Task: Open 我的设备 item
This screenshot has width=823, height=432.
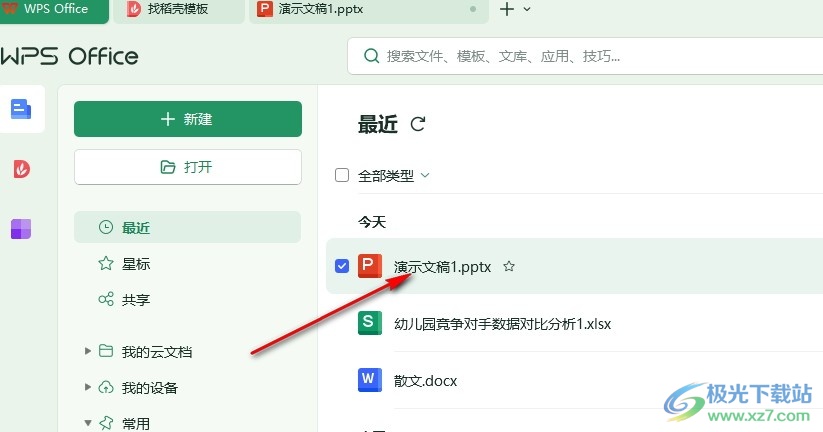Action: (x=150, y=387)
